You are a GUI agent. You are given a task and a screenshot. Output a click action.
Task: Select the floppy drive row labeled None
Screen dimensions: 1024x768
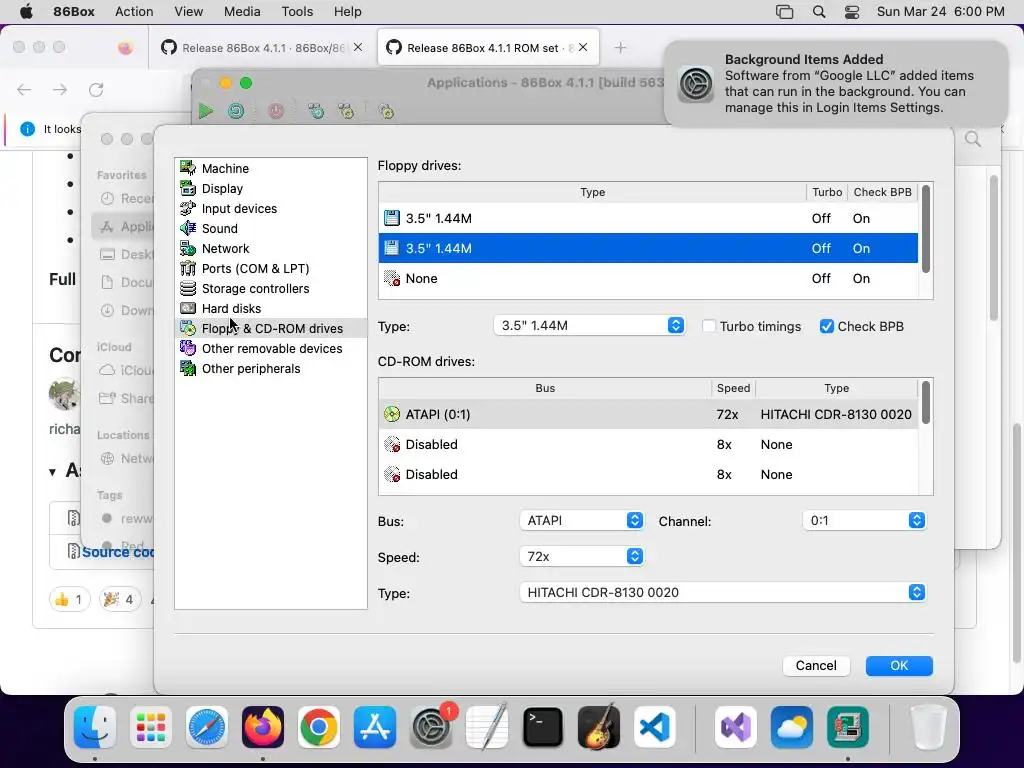point(648,279)
